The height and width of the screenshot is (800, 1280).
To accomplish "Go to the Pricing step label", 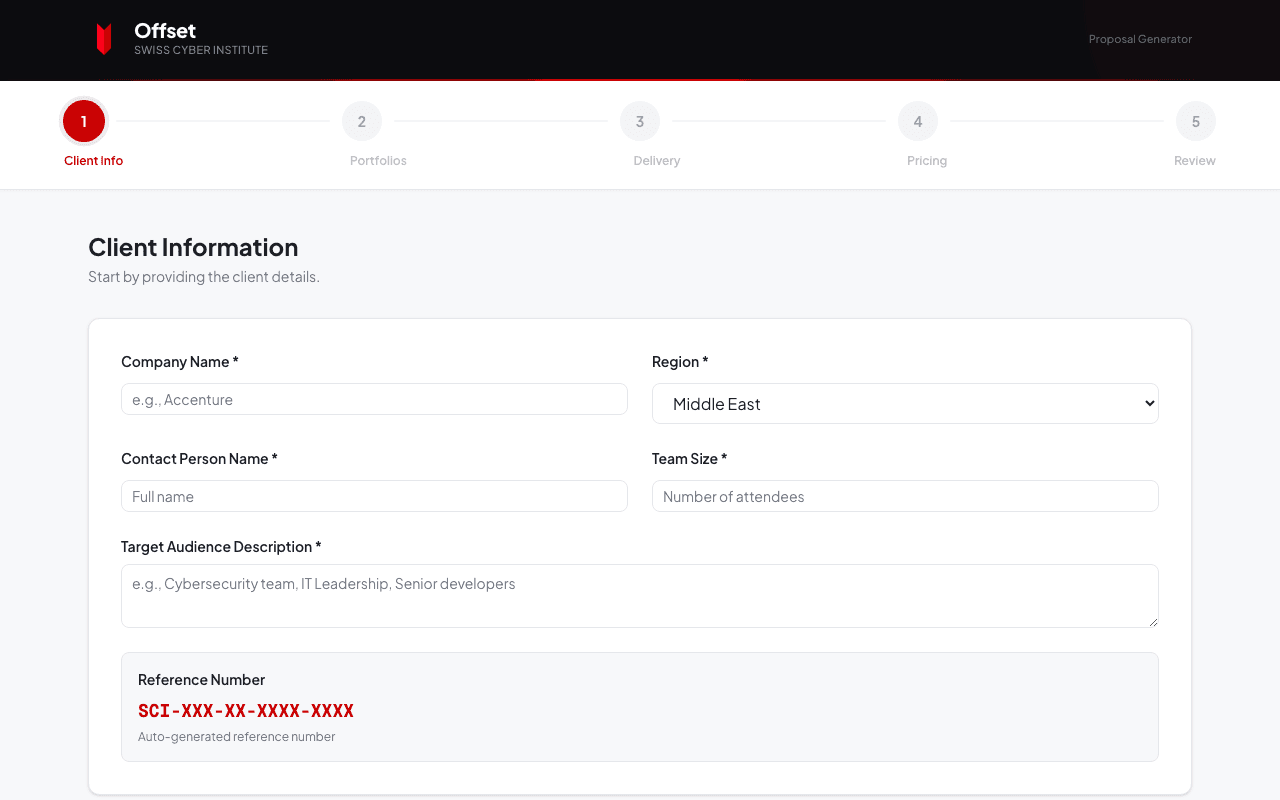I will tap(927, 161).
